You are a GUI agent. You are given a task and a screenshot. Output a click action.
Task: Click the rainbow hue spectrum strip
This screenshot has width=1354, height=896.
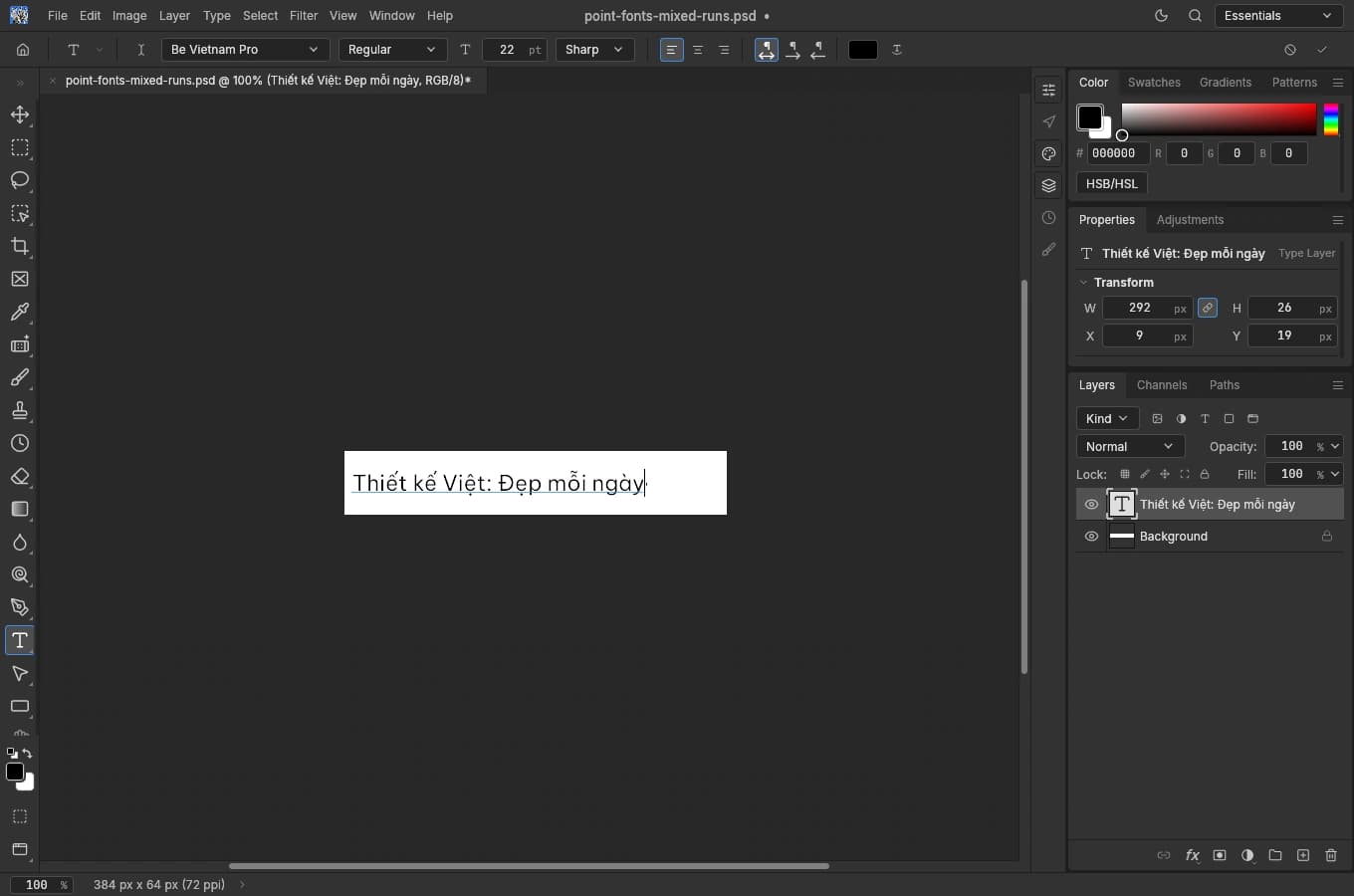coord(1331,119)
